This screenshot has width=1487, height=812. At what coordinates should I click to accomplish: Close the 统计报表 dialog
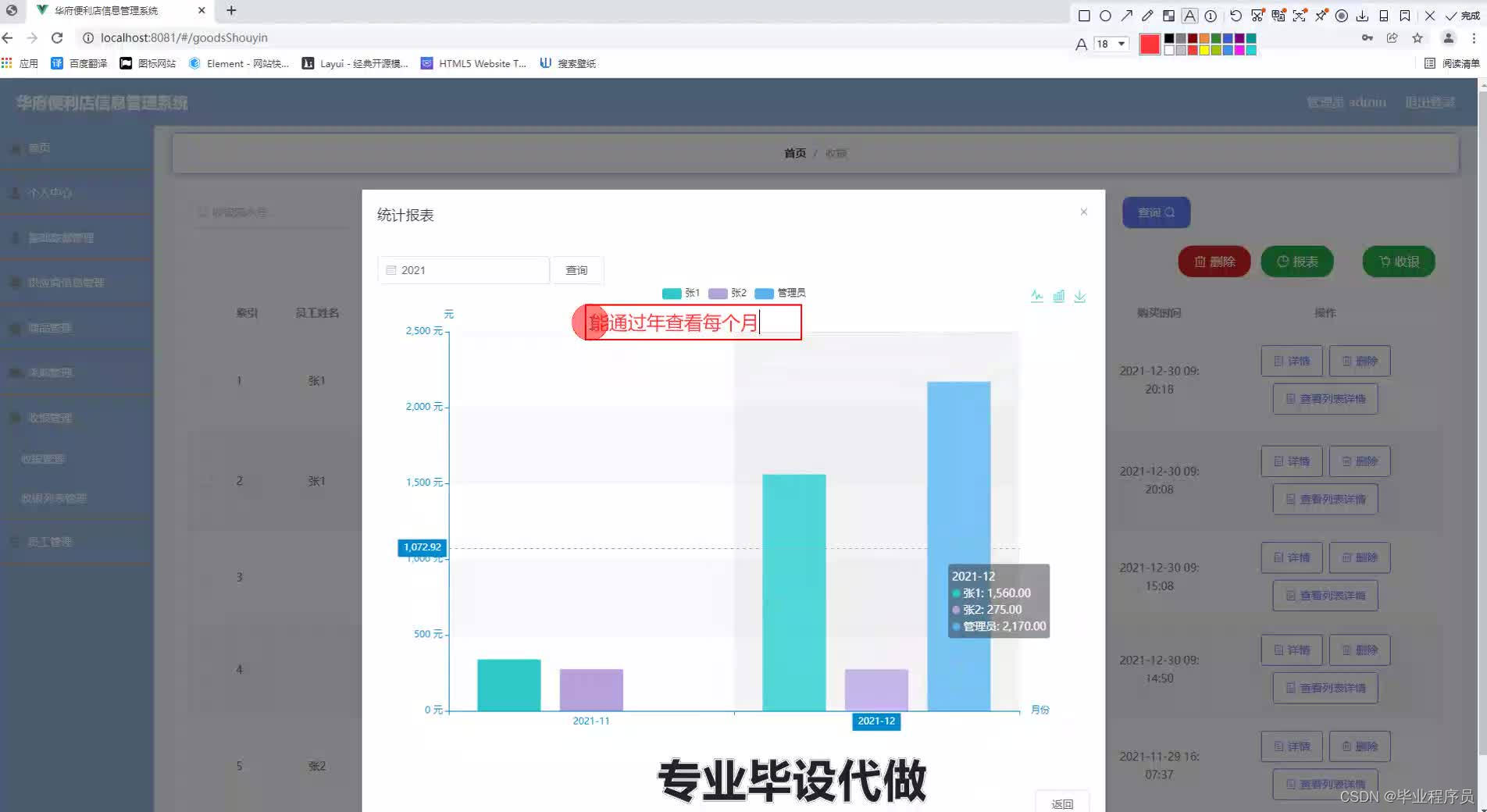[x=1084, y=212]
